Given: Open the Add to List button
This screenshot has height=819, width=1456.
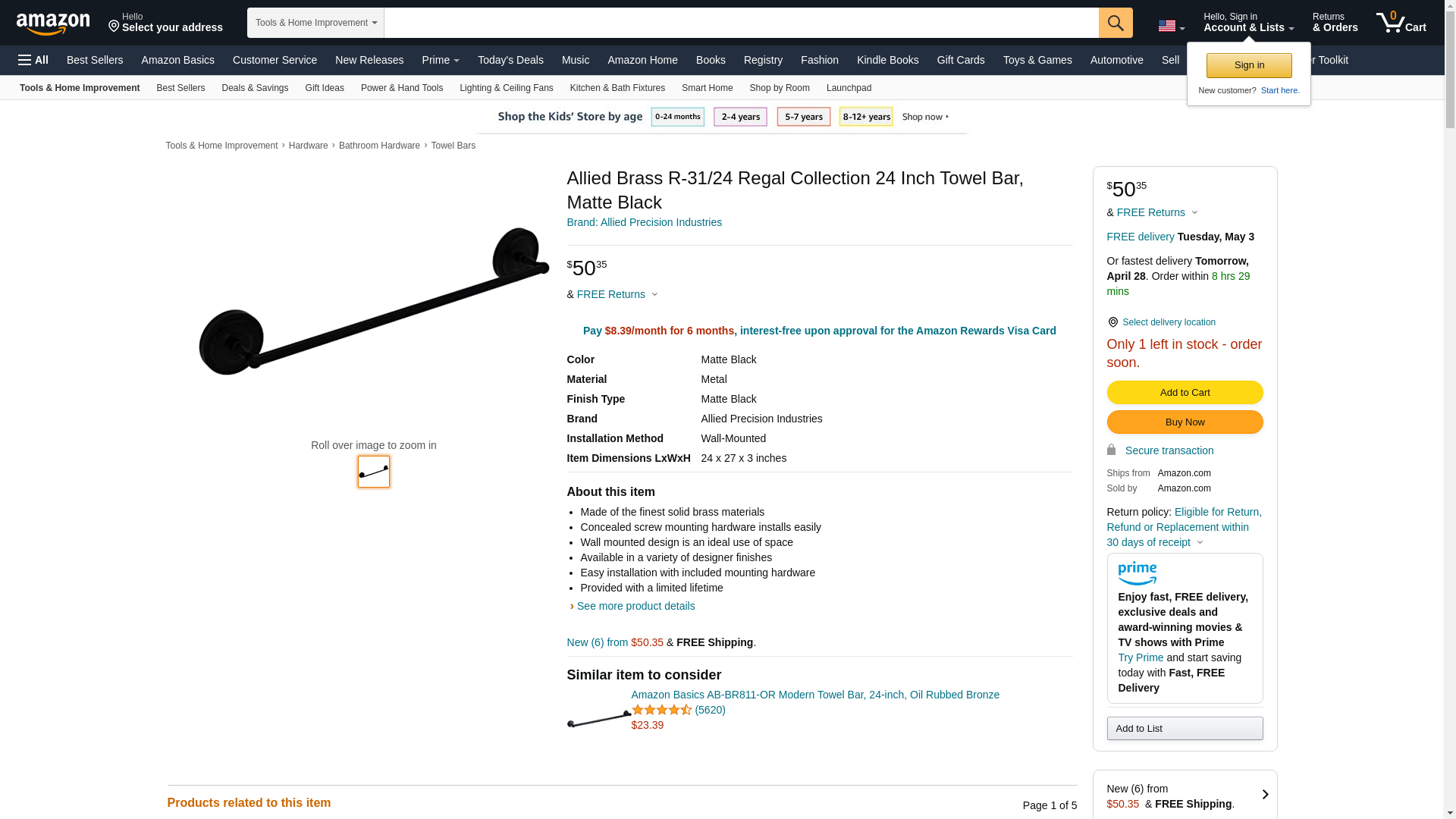Looking at the screenshot, I should (x=1185, y=728).
